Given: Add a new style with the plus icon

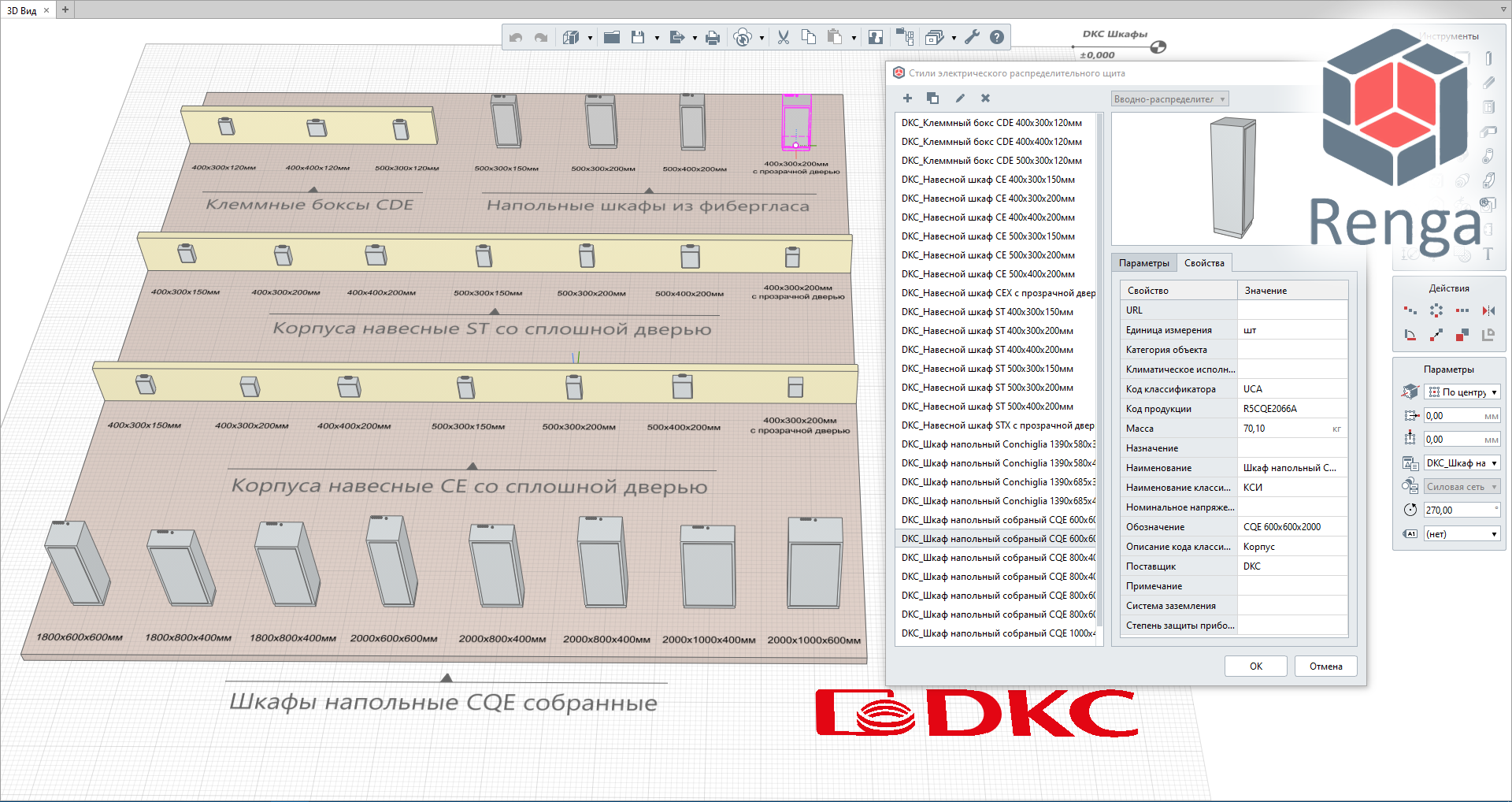Looking at the screenshot, I should (907, 98).
